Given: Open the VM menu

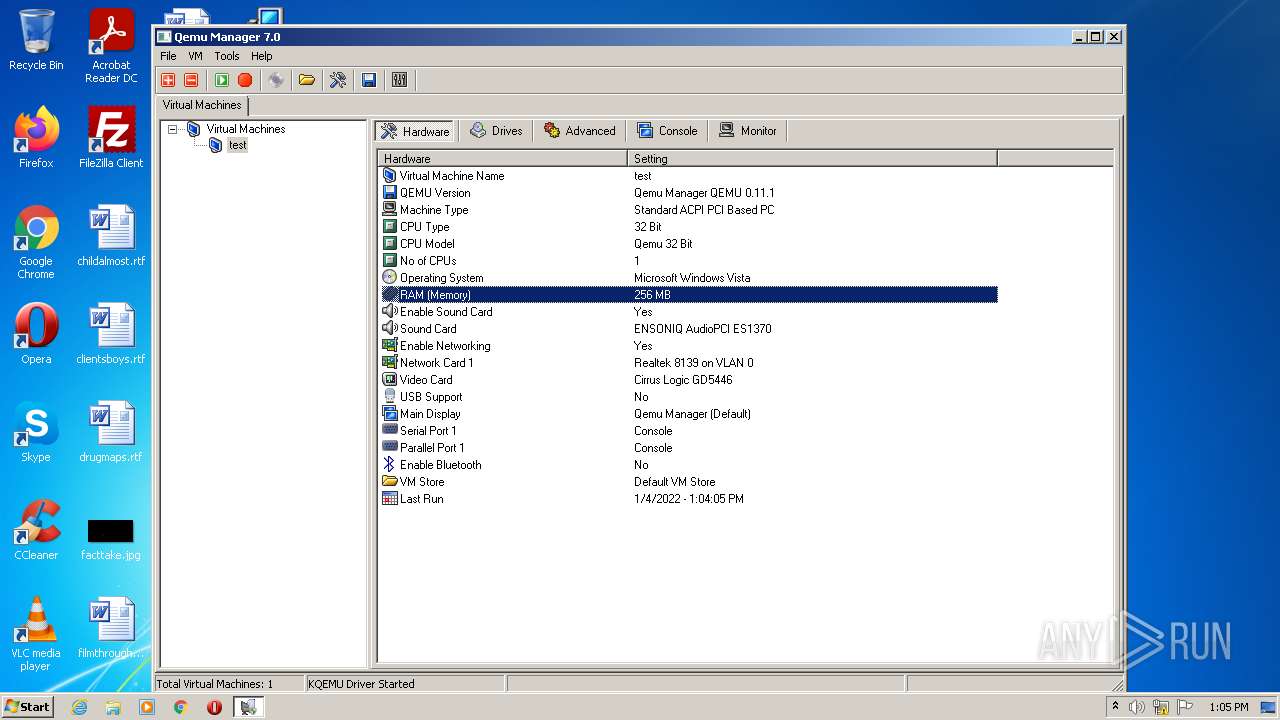Looking at the screenshot, I should pyautogui.click(x=195, y=56).
